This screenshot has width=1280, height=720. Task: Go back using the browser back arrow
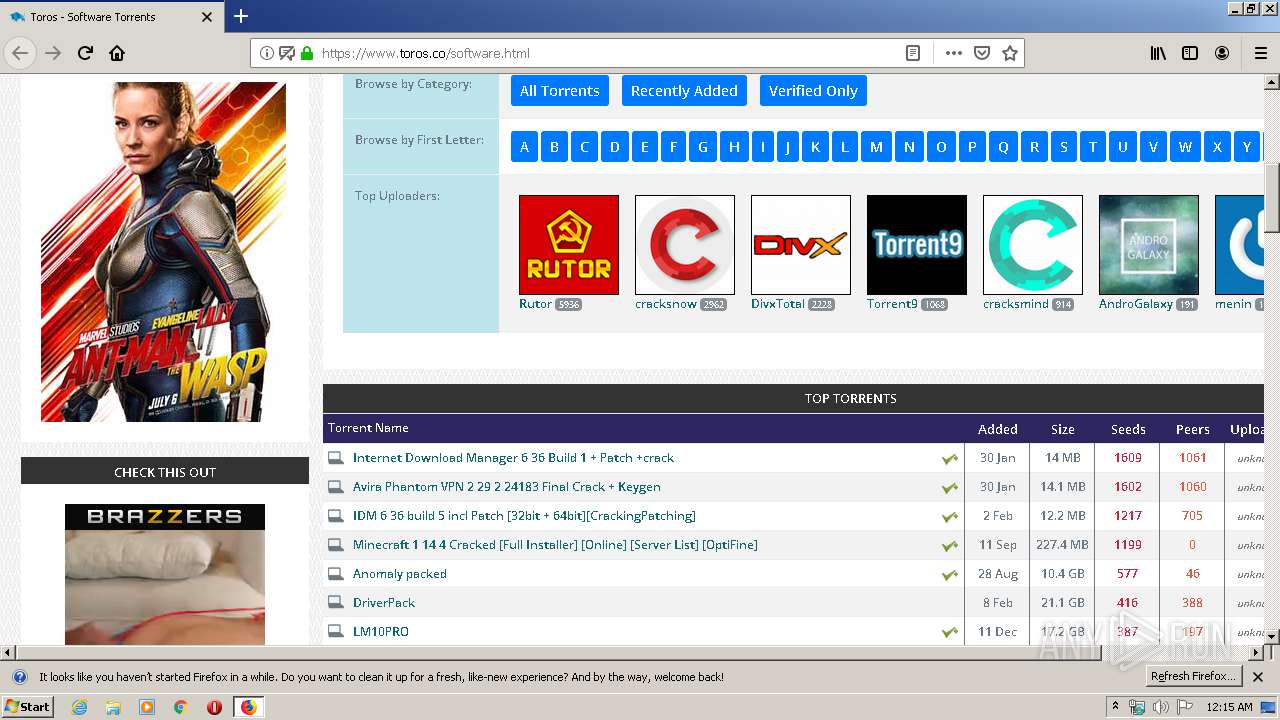click(x=20, y=53)
